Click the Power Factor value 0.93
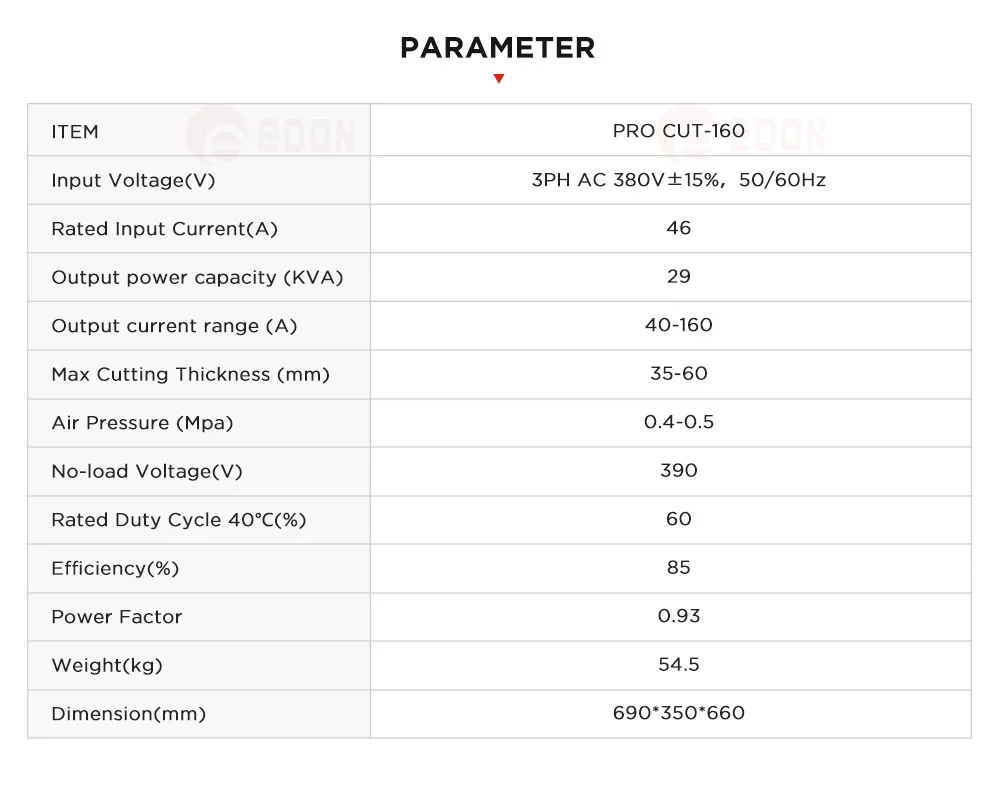Screen dimensions: 1000x785 point(679,615)
